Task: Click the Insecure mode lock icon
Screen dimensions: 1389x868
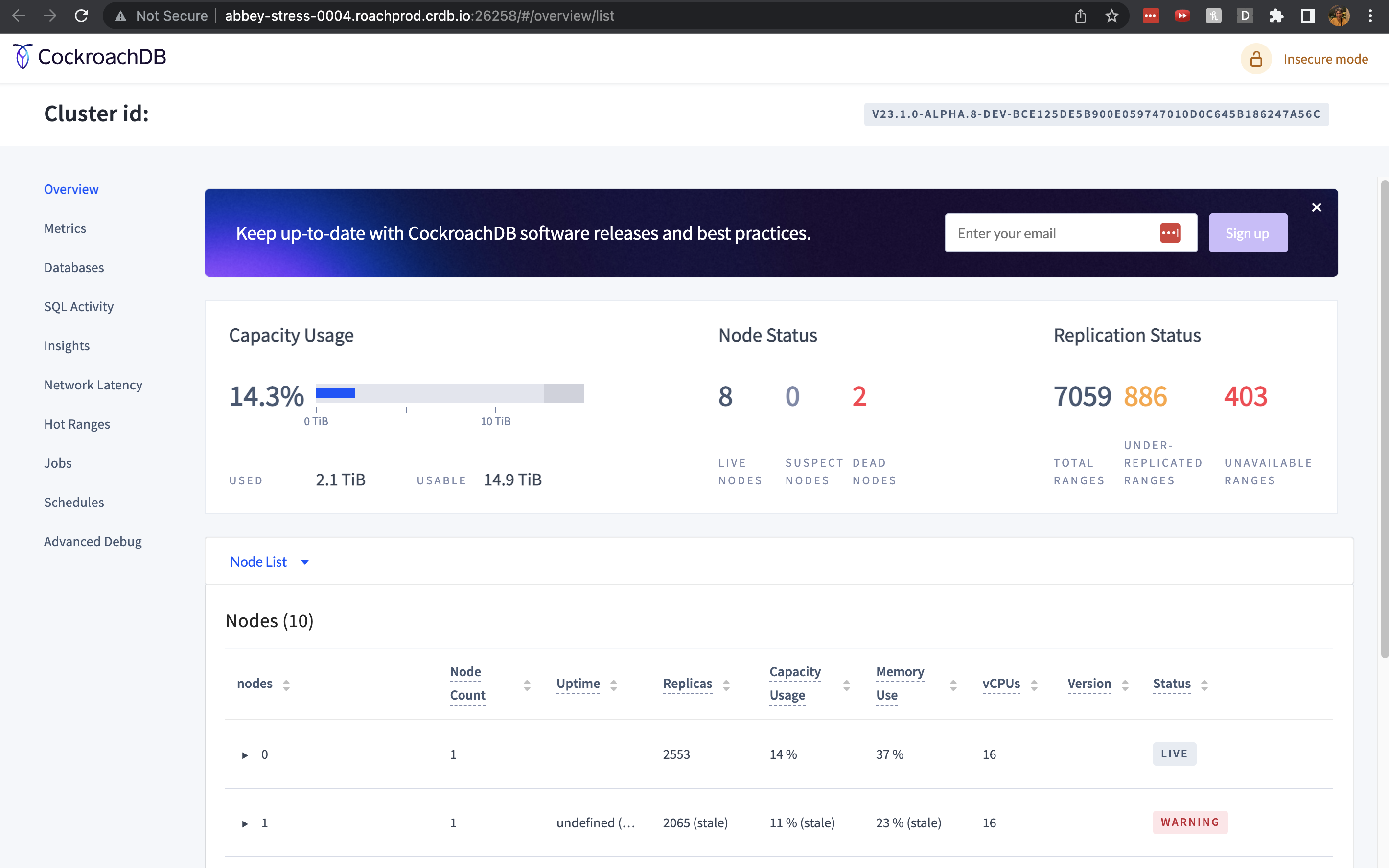Action: click(x=1256, y=59)
